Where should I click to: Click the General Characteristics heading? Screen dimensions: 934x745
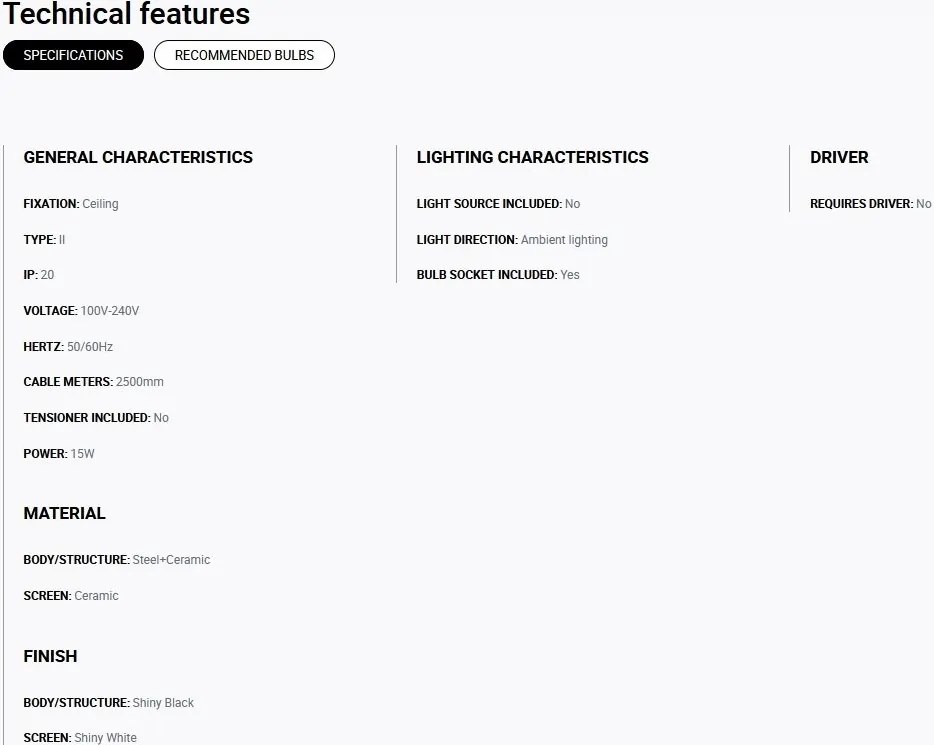click(x=138, y=157)
